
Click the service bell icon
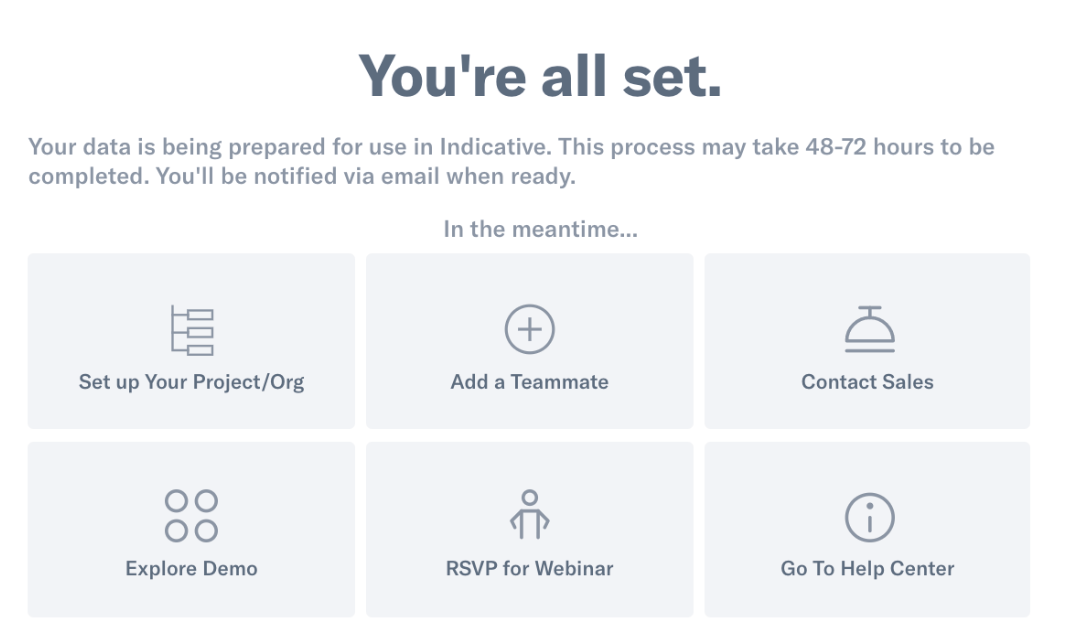(x=869, y=329)
